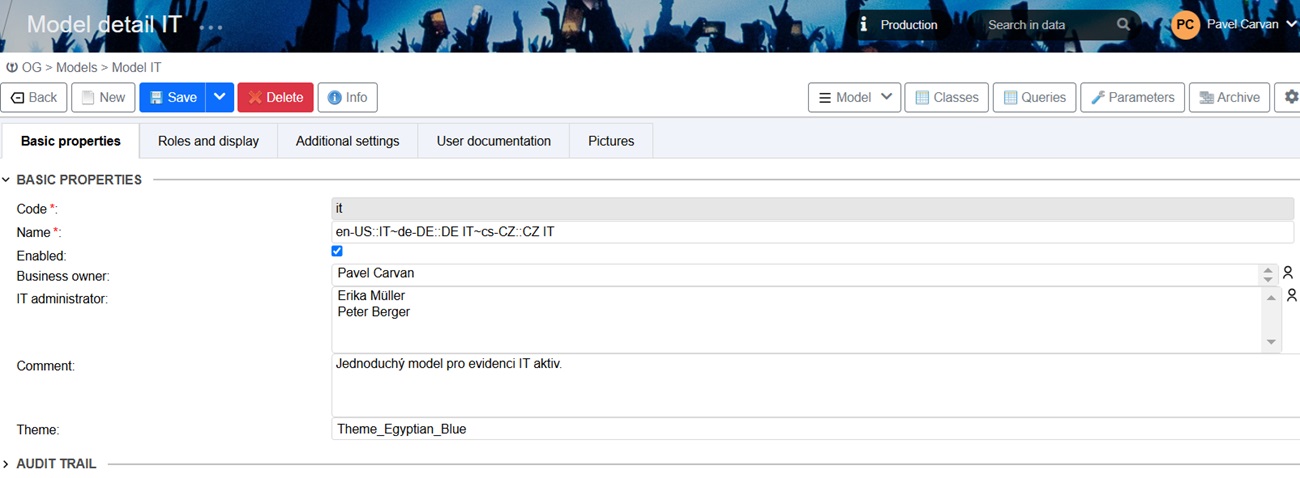Click the Business owner field
Screen dimensions: 1300x478
click(x=795, y=273)
